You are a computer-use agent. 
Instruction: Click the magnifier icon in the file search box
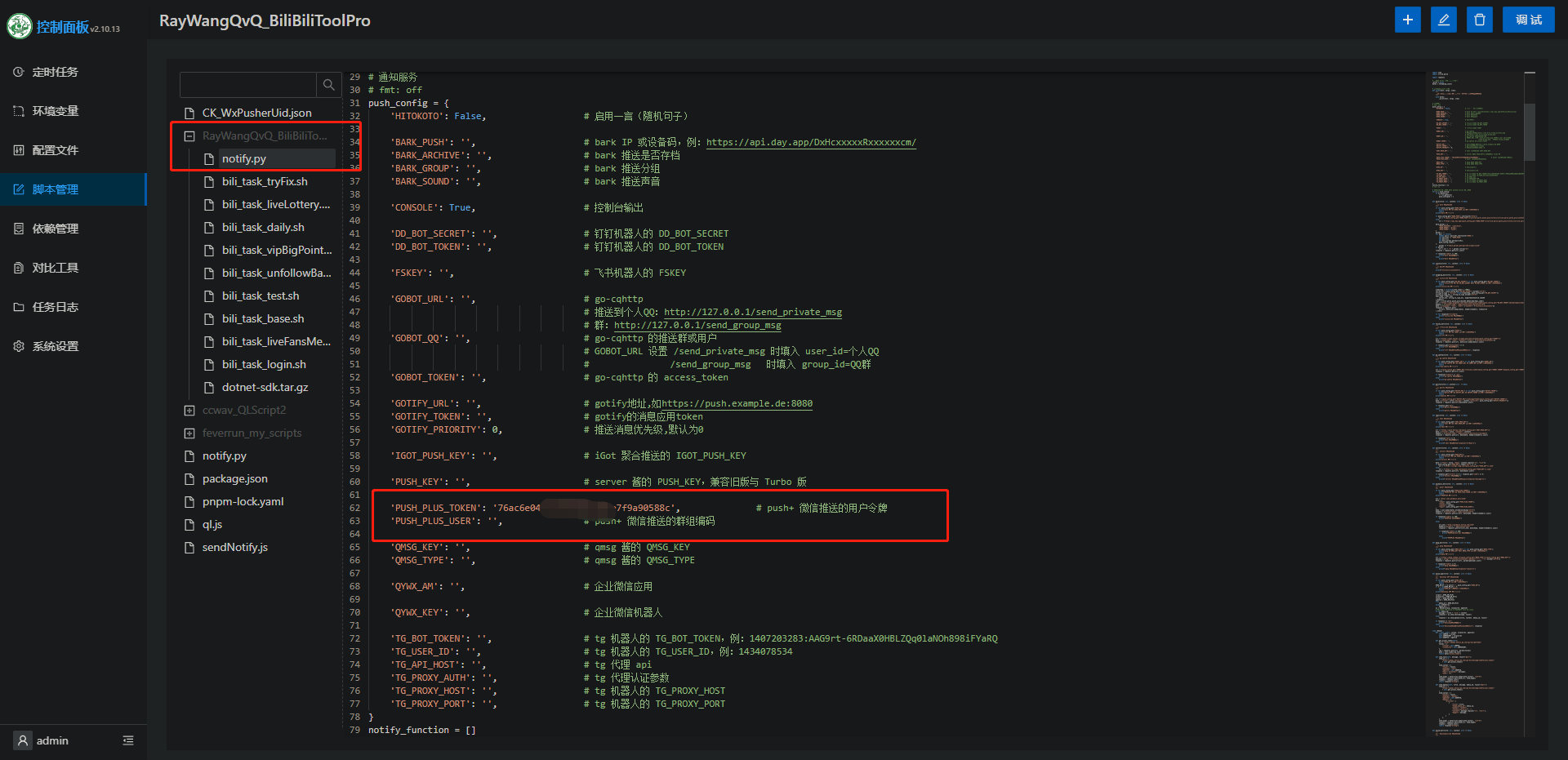pos(328,84)
